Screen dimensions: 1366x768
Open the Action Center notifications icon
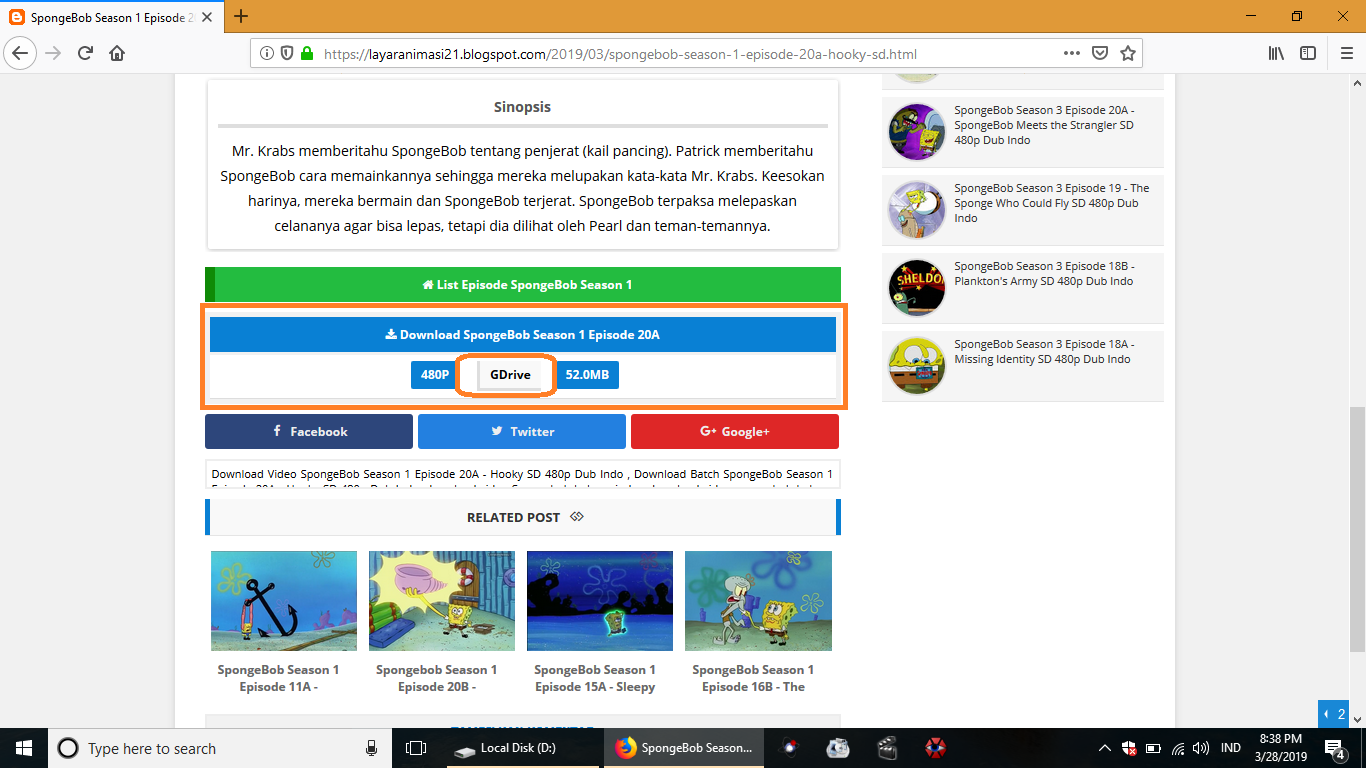pyautogui.click(x=1336, y=748)
